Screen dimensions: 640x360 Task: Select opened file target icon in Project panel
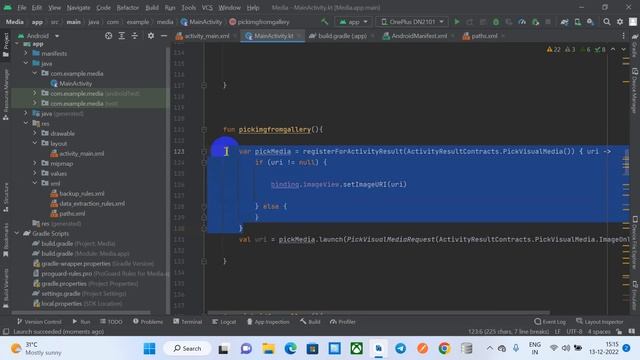[109, 36]
